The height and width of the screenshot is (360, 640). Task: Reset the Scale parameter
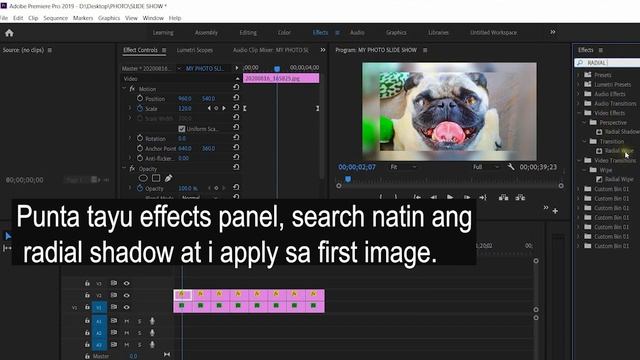236,107
